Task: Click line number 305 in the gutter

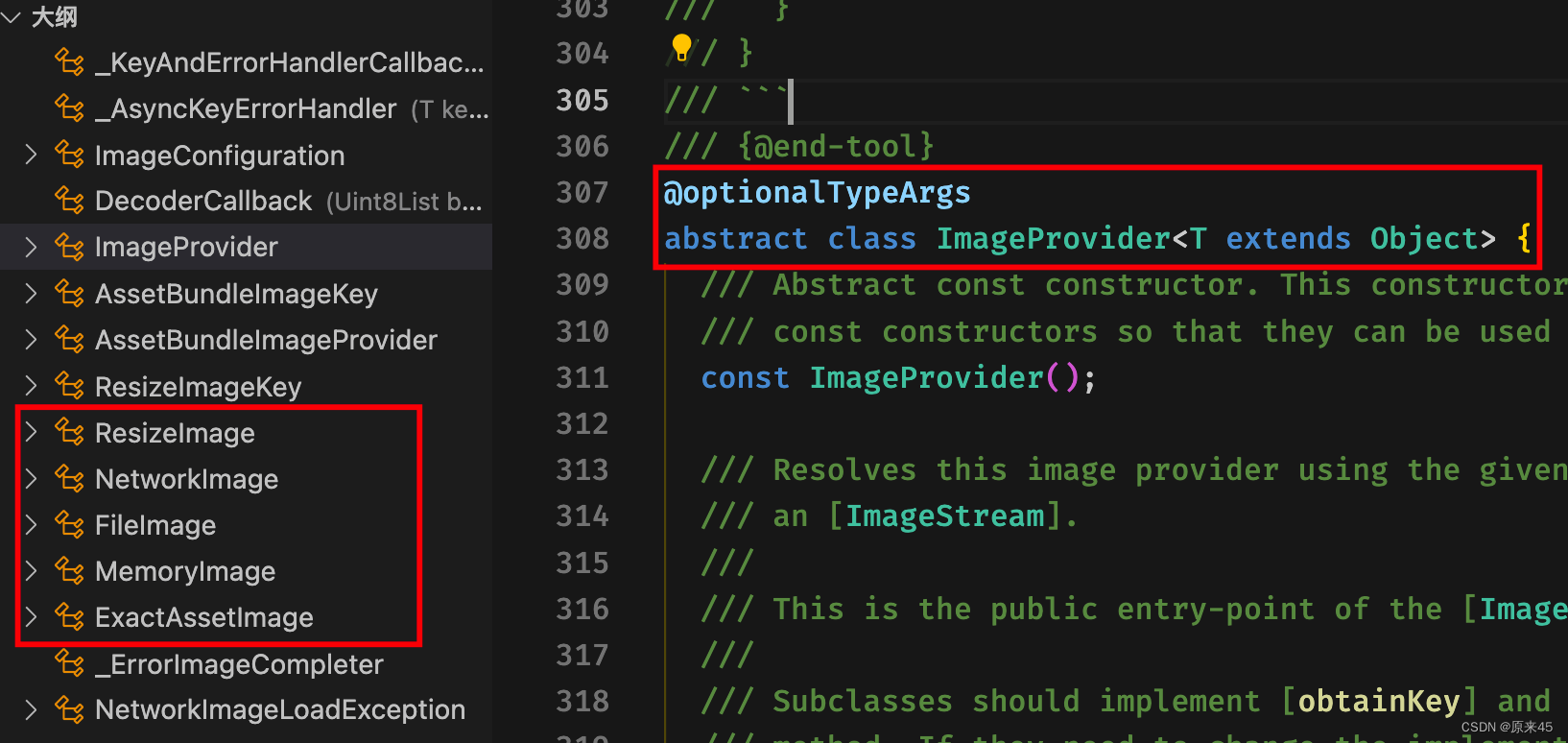Action: [582, 100]
